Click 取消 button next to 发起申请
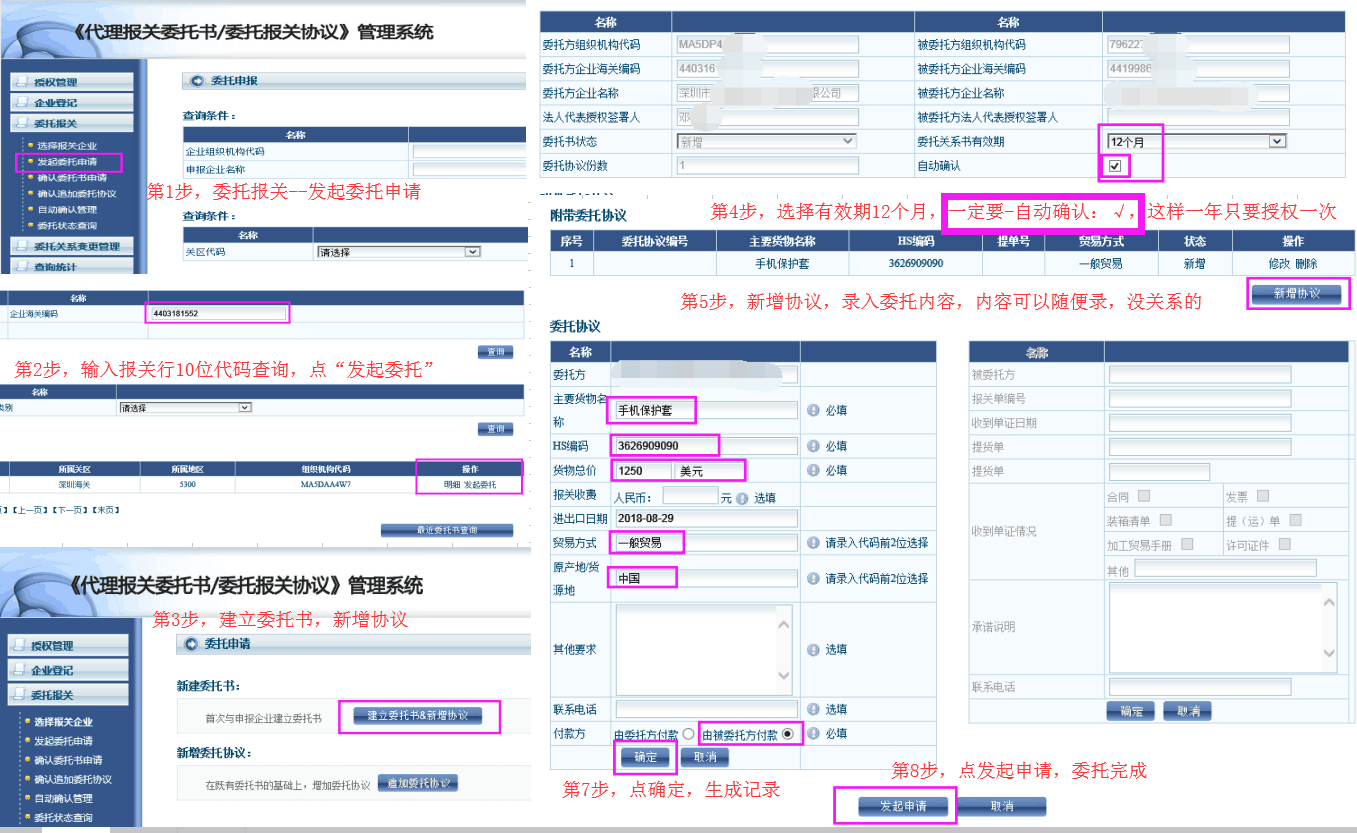The height and width of the screenshot is (833, 1357). tap(1002, 806)
